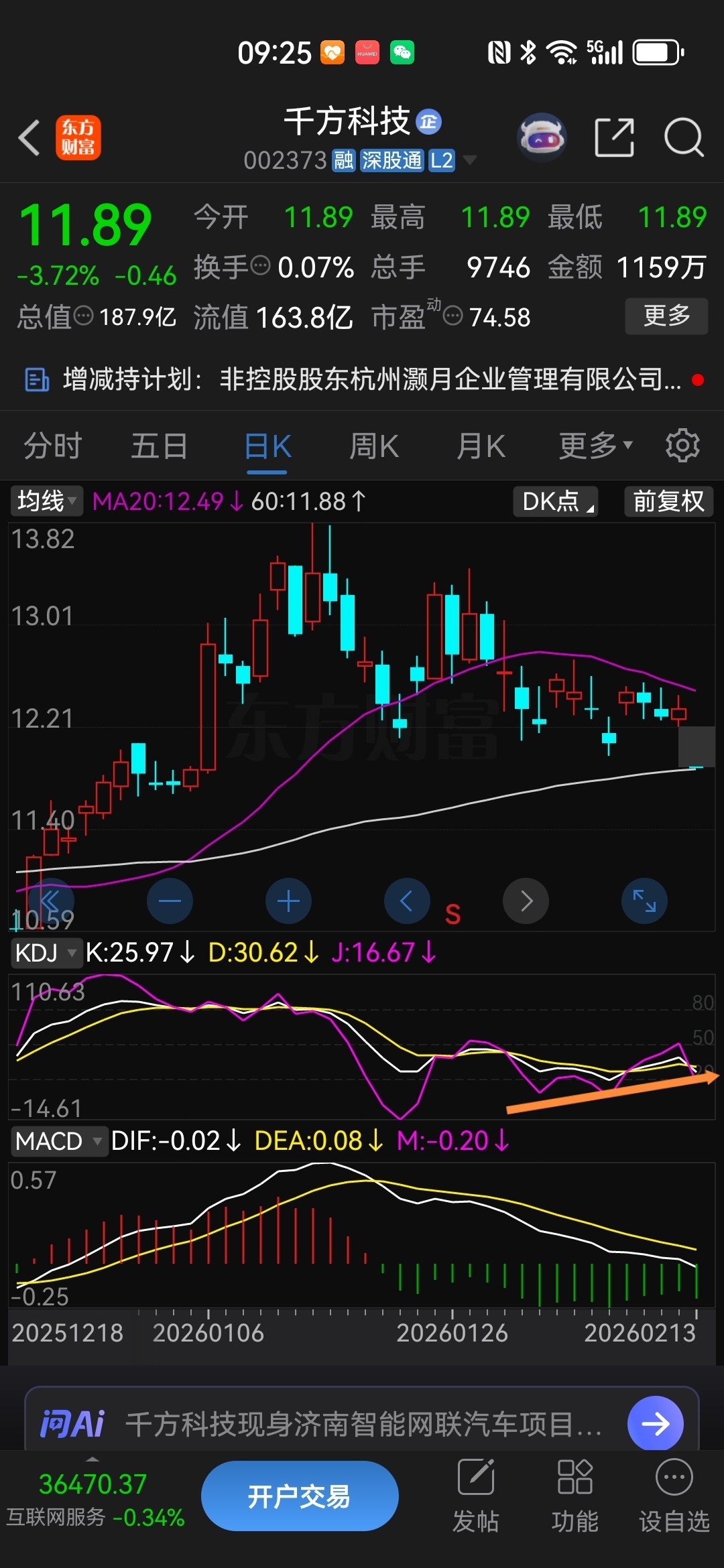Tap the back arrow icon
The image size is (724, 1568).
[x=29, y=138]
